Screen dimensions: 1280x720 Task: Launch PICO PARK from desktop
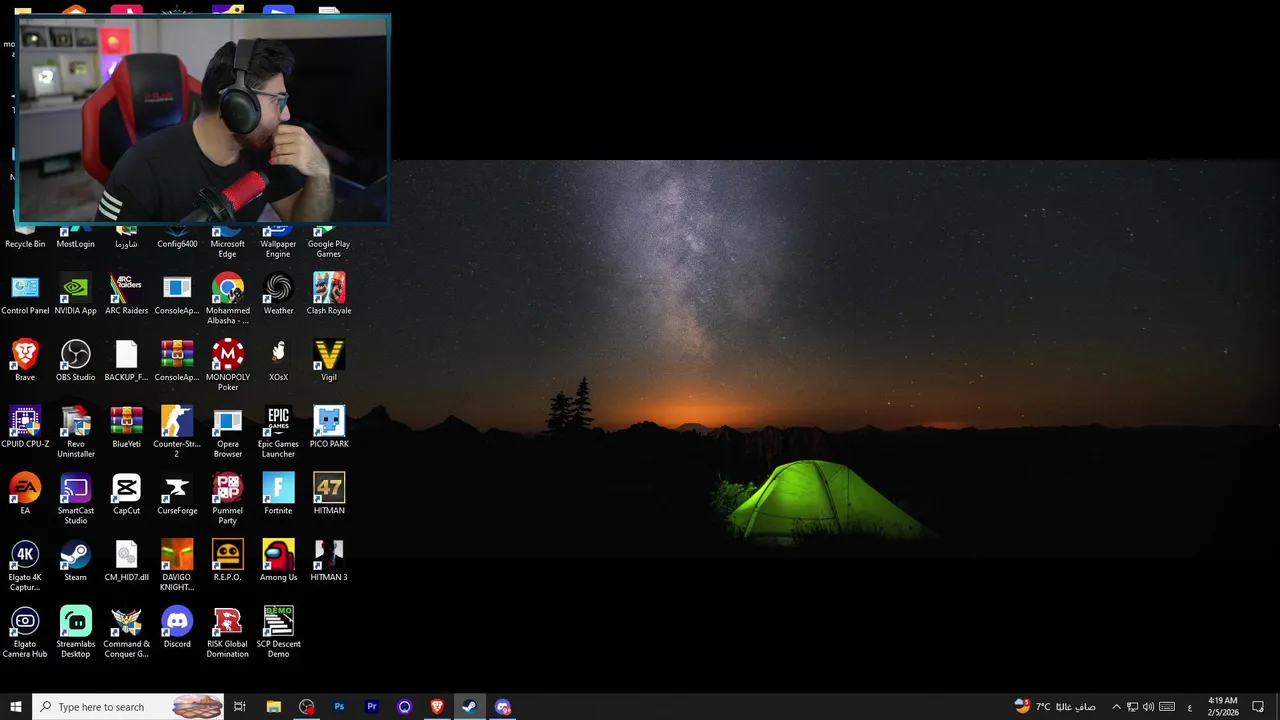[x=329, y=428]
